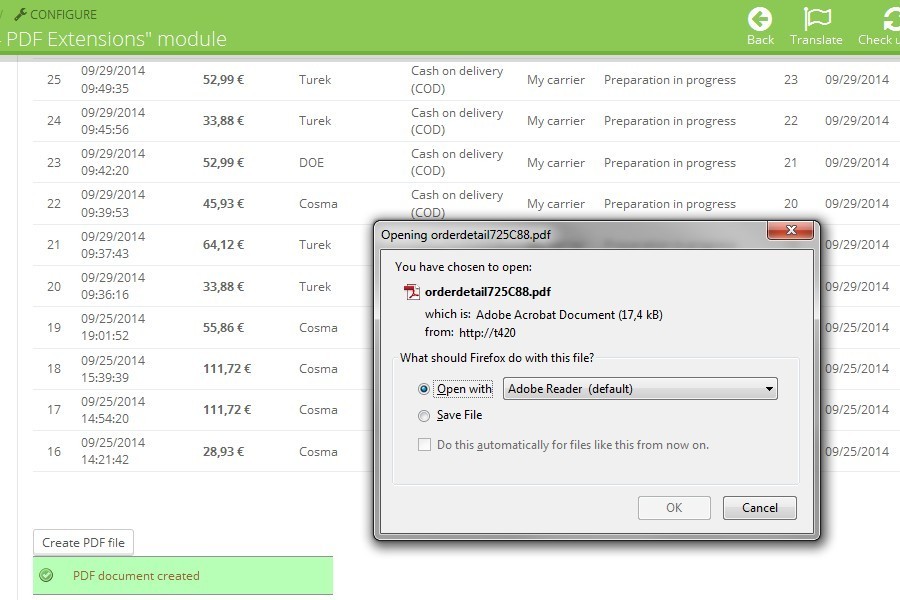This screenshot has width=900, height=600.
Task: Click order ID 25 cell
Action: 54,80
